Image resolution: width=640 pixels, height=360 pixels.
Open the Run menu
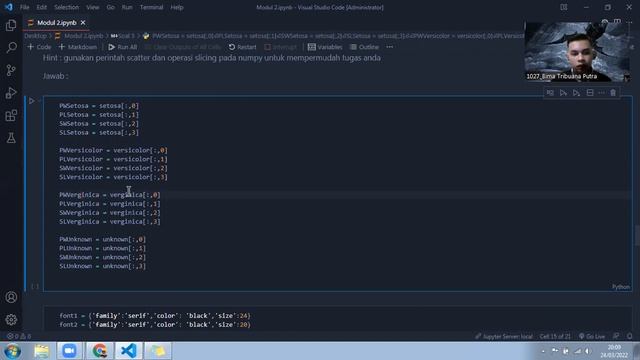coord(127,7)
